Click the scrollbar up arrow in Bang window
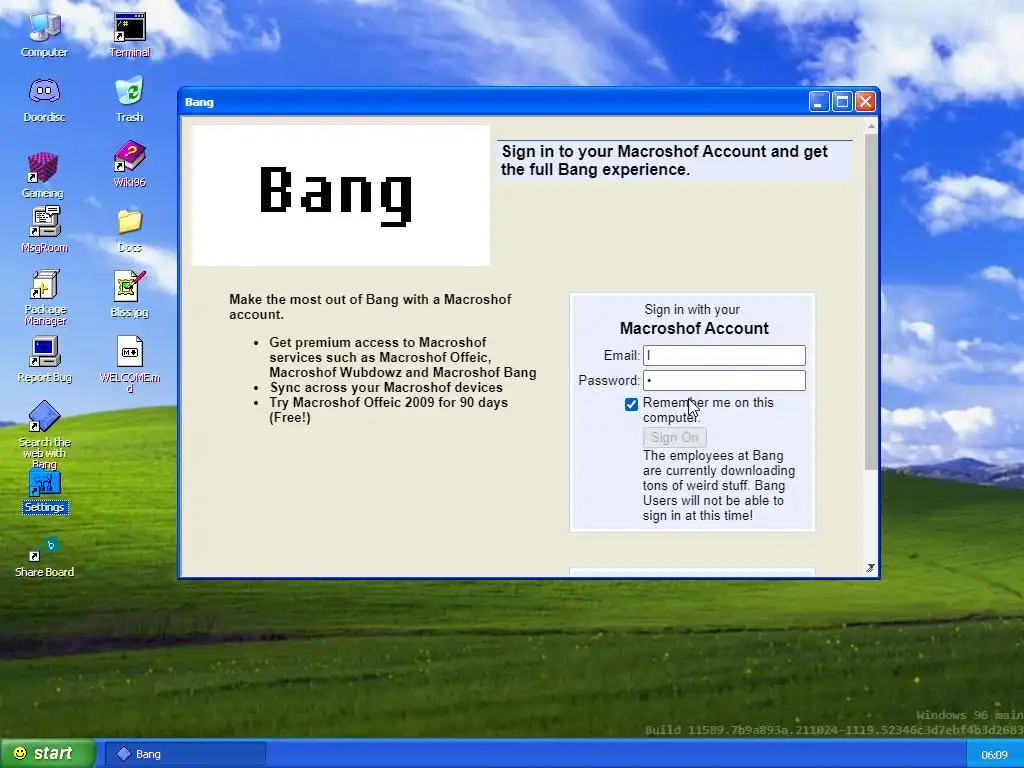This screenshot has width=1024, height=768. click(871, 125)
